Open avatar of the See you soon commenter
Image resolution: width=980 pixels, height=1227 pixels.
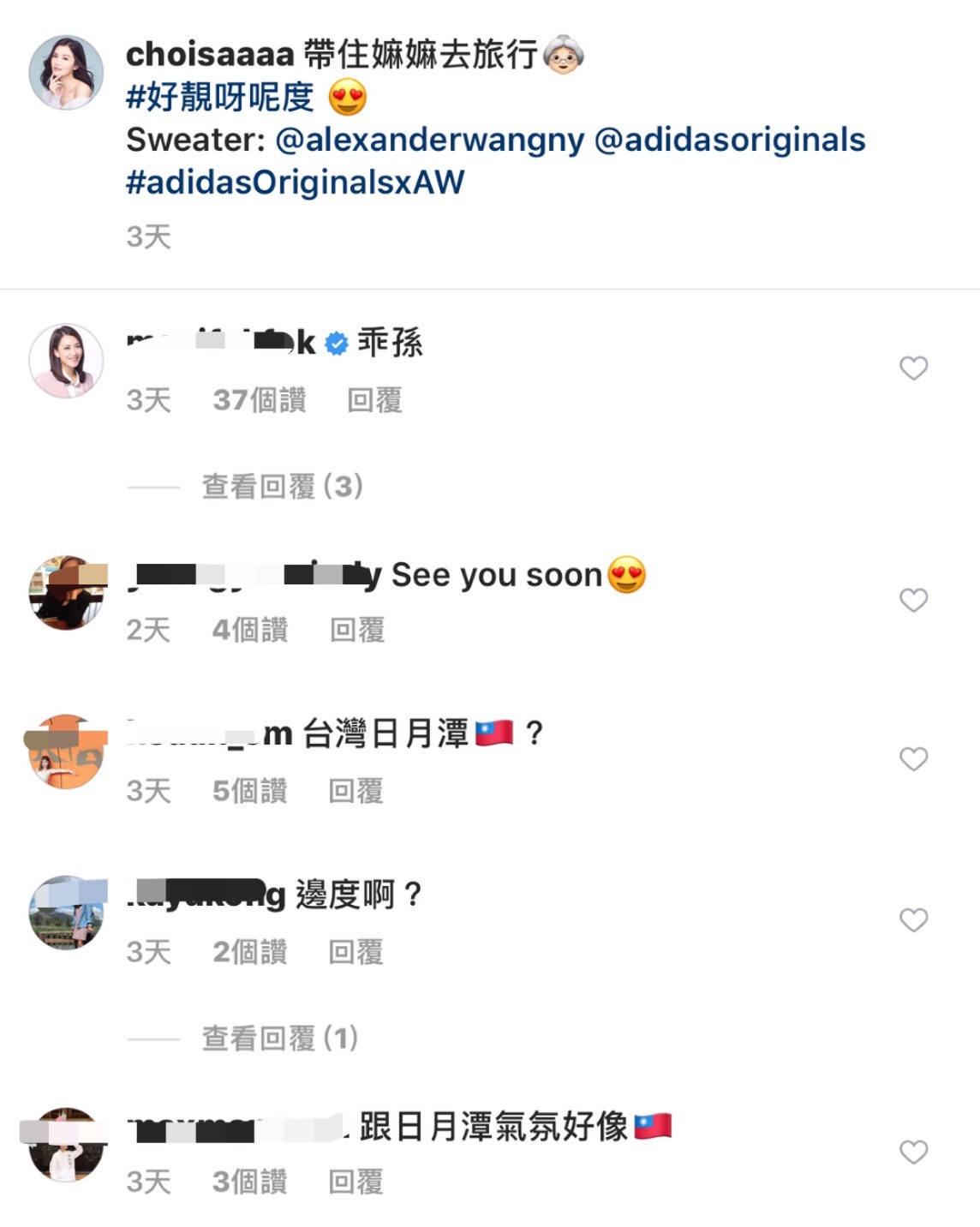pos(66,592)
